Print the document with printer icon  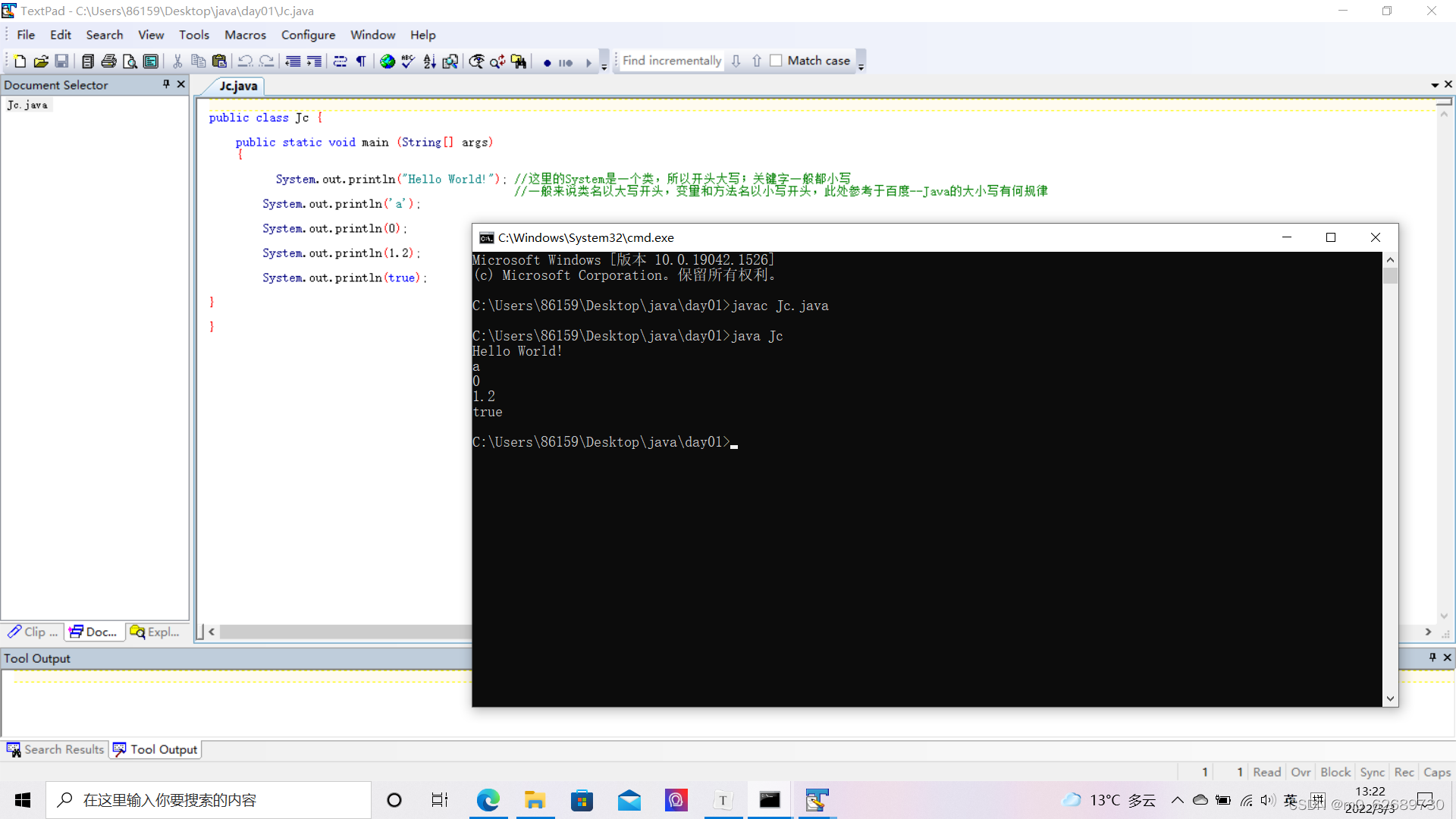[109, 61]
